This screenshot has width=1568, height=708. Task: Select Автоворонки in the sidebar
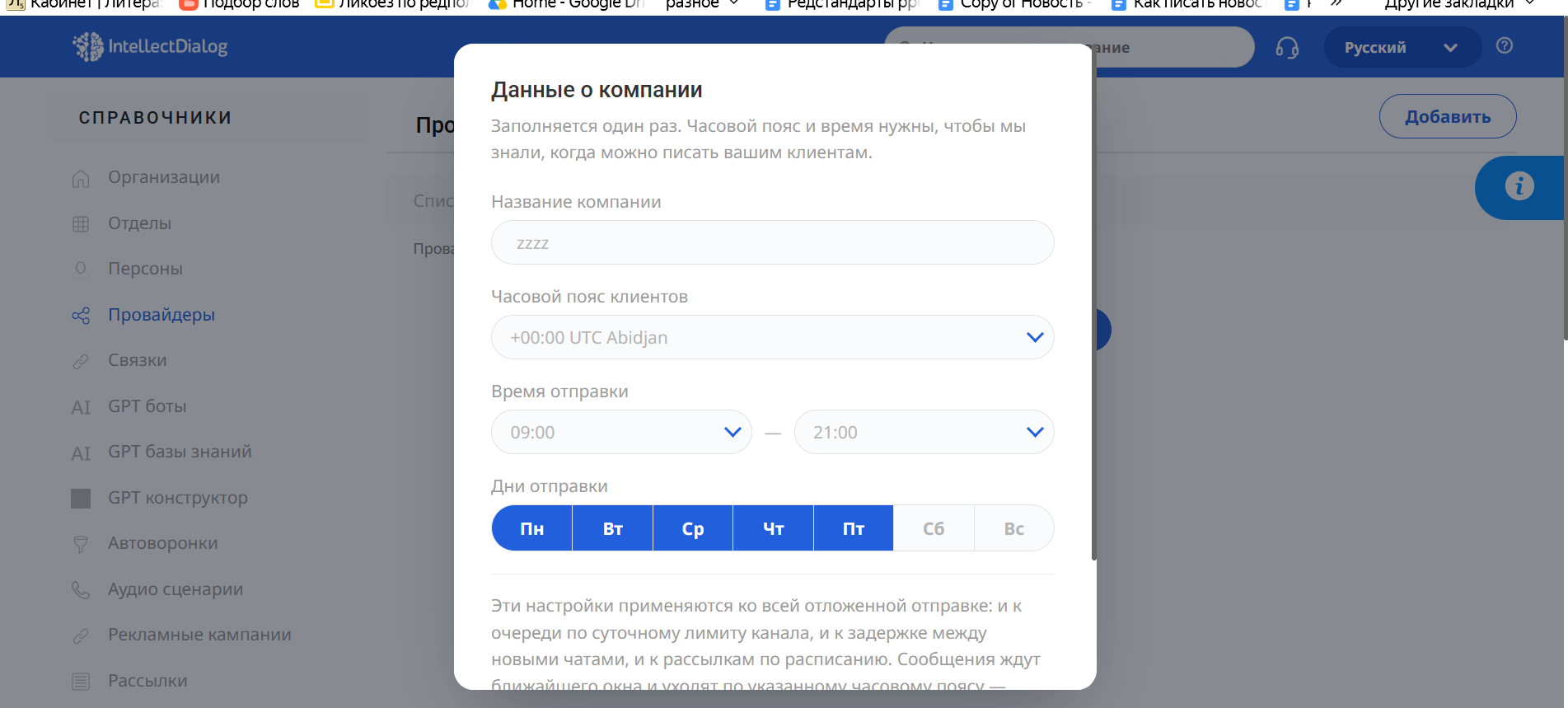coord(162,543)
